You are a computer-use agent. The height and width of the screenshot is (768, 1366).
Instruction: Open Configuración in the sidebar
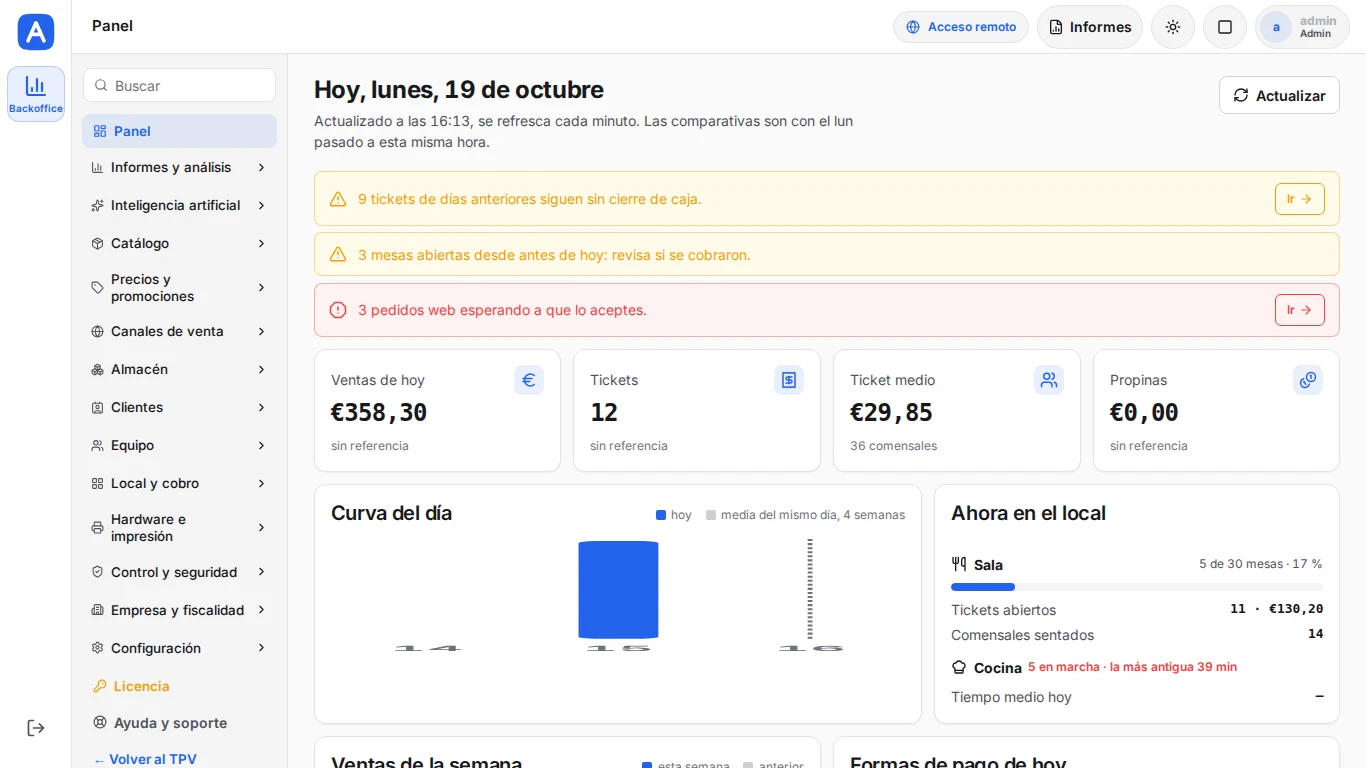click(x=179, y=648)
